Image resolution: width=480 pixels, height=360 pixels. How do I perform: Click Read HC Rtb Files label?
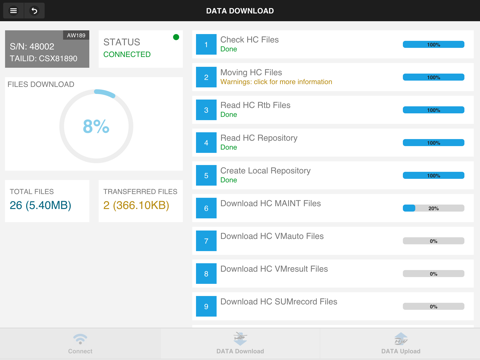point(255,105)
